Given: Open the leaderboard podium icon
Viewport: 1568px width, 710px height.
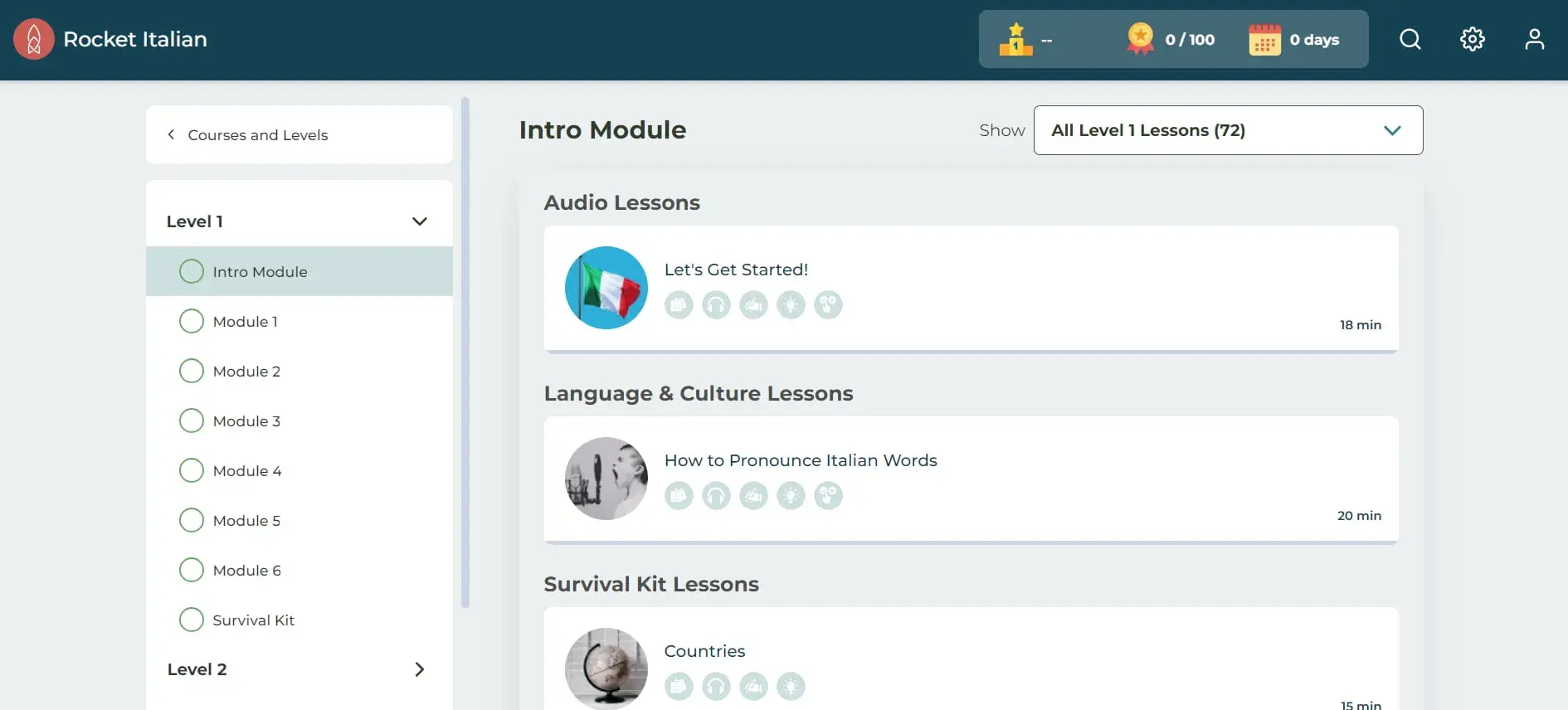Looking at the screenshot, I should coord(1015,40).
